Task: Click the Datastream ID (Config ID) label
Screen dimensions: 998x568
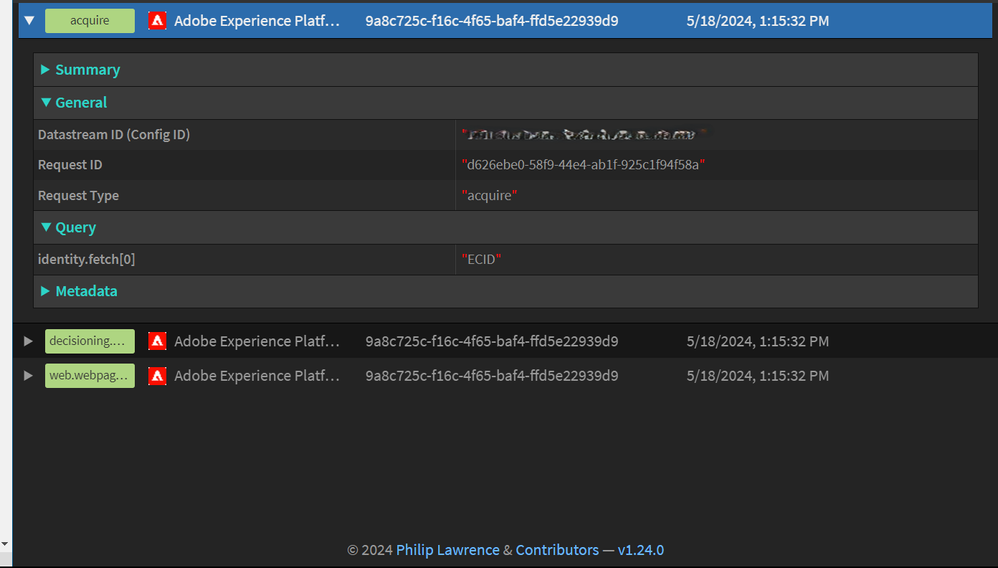Action: pos(114,134)
